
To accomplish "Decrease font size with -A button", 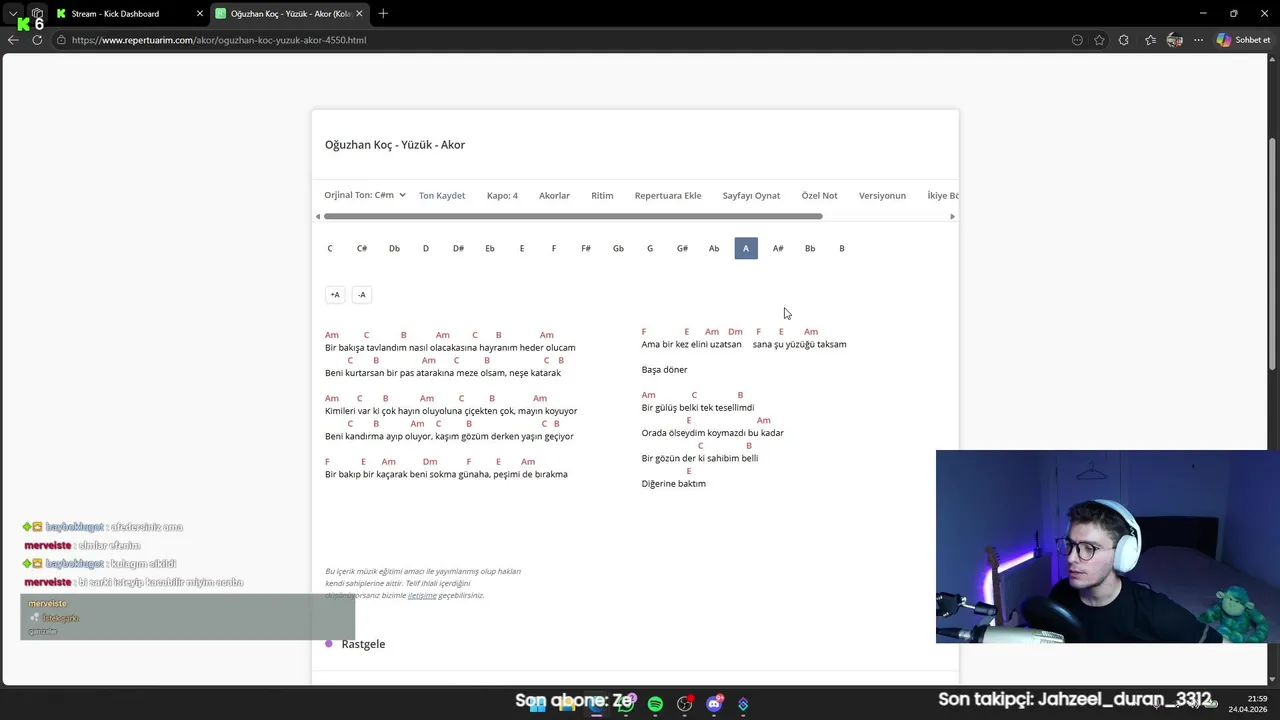I will 362,295.
